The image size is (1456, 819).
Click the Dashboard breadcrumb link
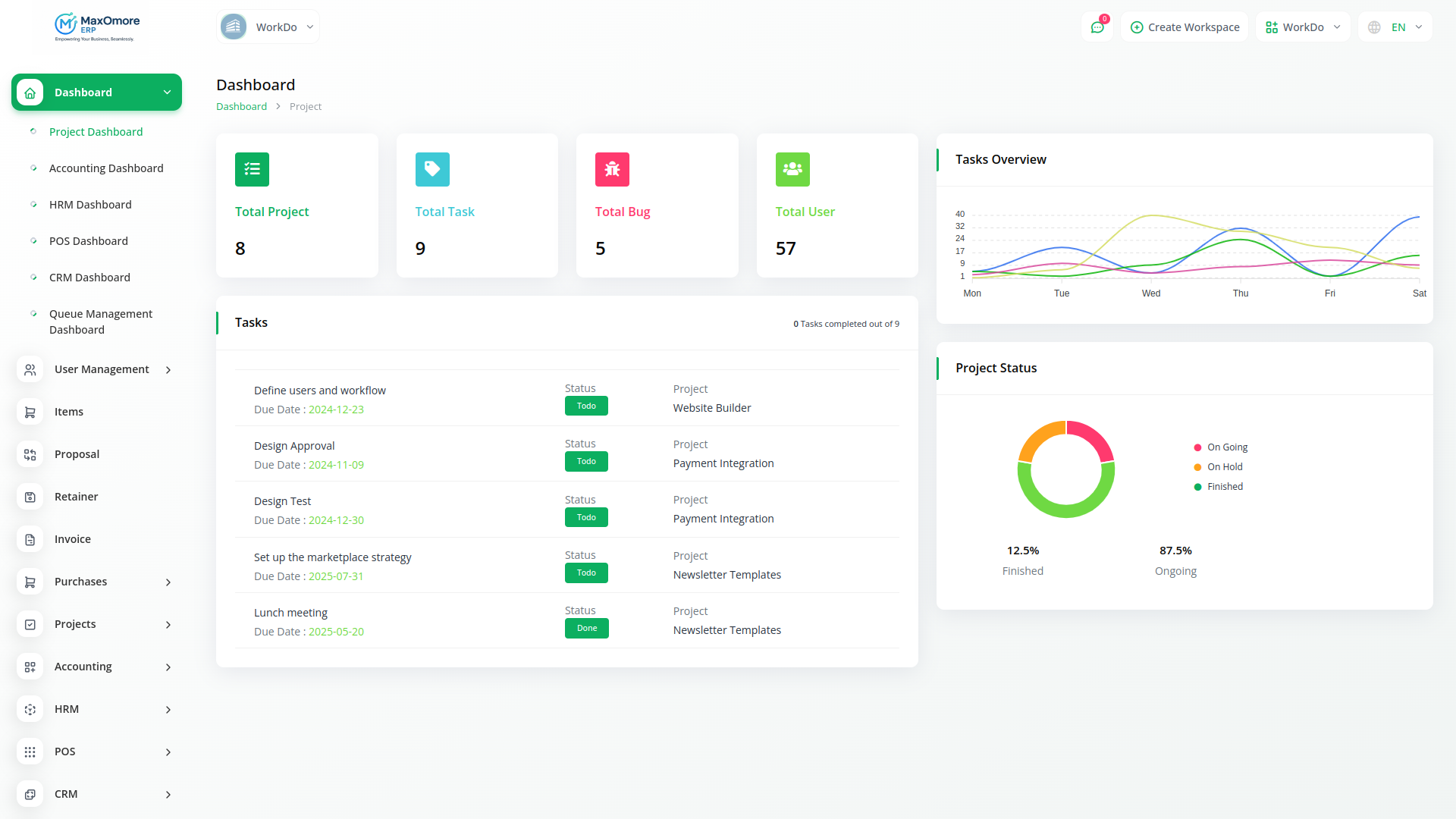click(x=241, y=107)
